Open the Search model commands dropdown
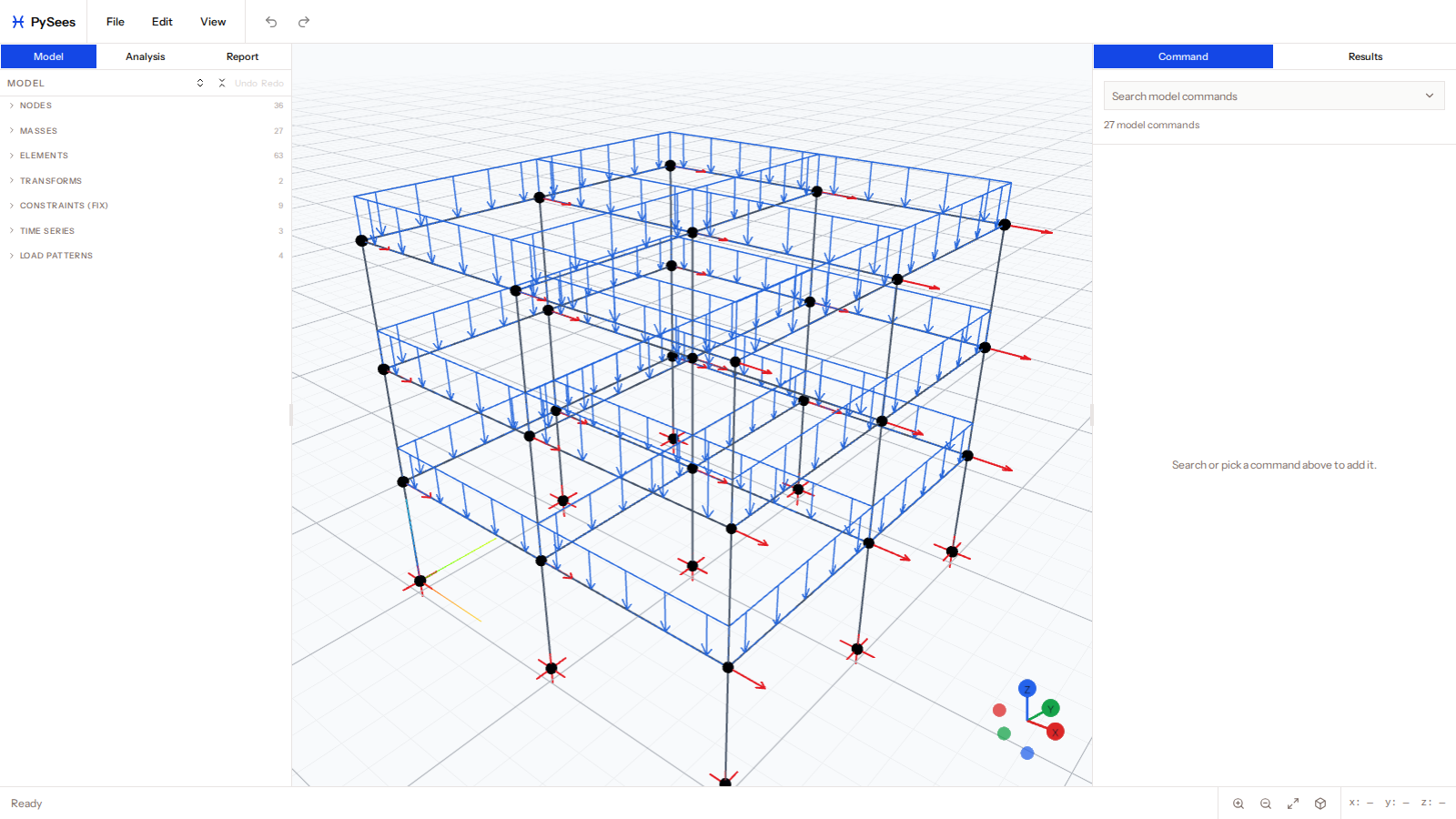The image size is (1456, 819). [1274, 96]
